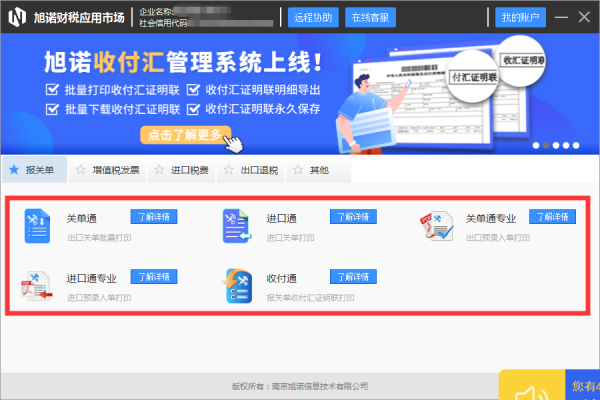Select the fifth banner carousel dot
Viewport: 600px width, 400px height.
click(576, 145)
